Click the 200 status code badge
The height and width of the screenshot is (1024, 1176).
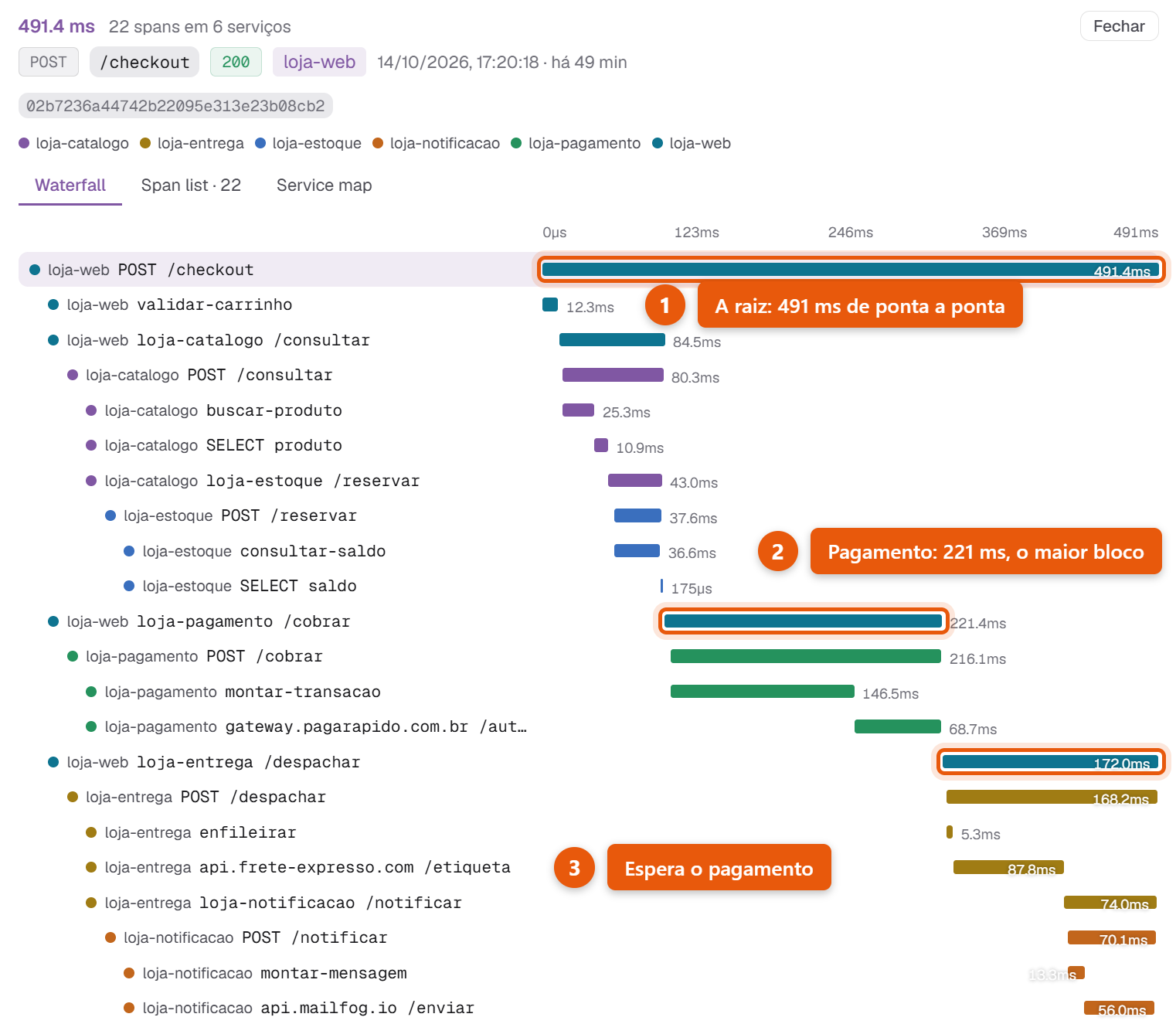point(236,62)
